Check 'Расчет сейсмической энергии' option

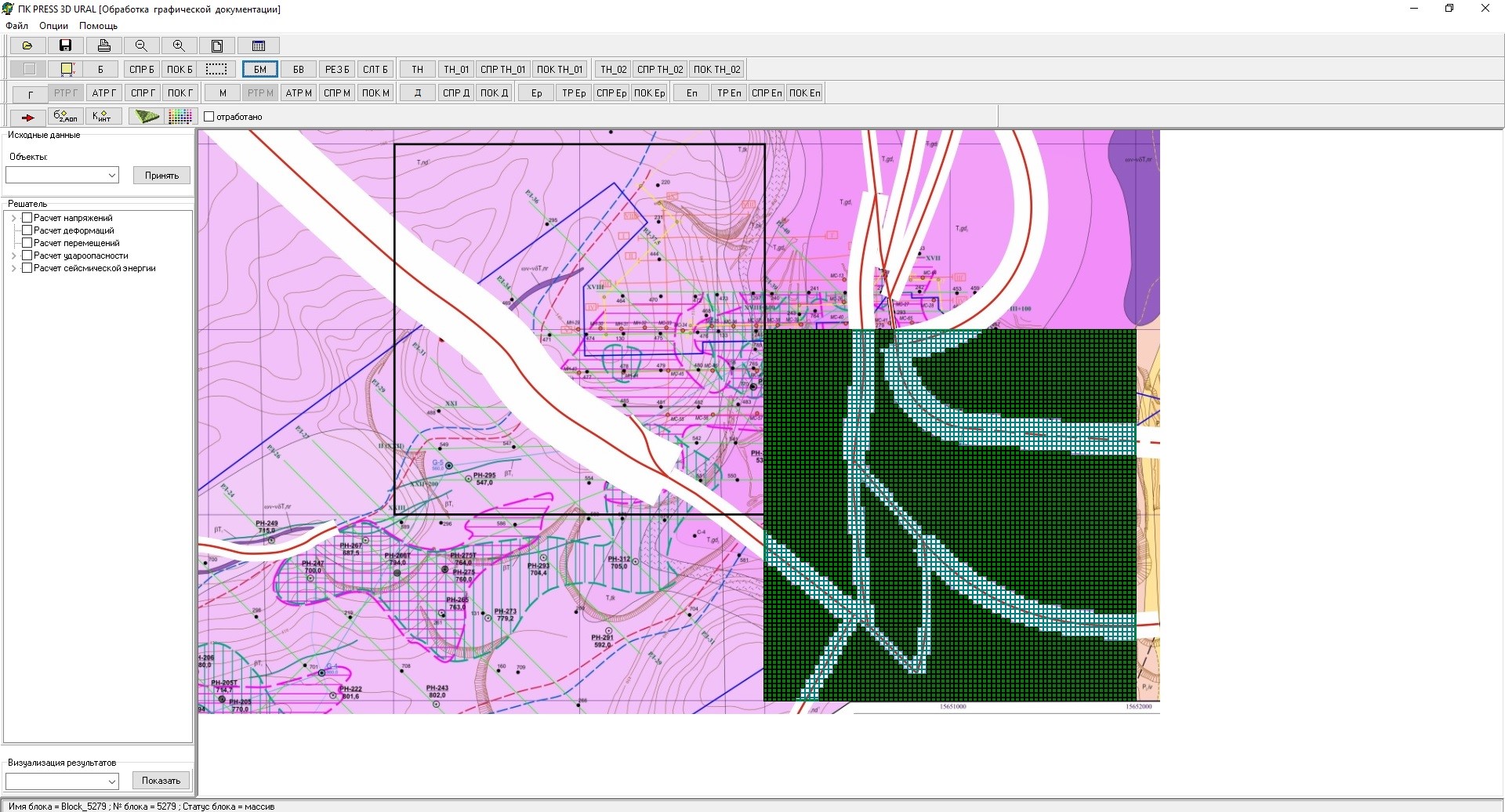[27, 268]
